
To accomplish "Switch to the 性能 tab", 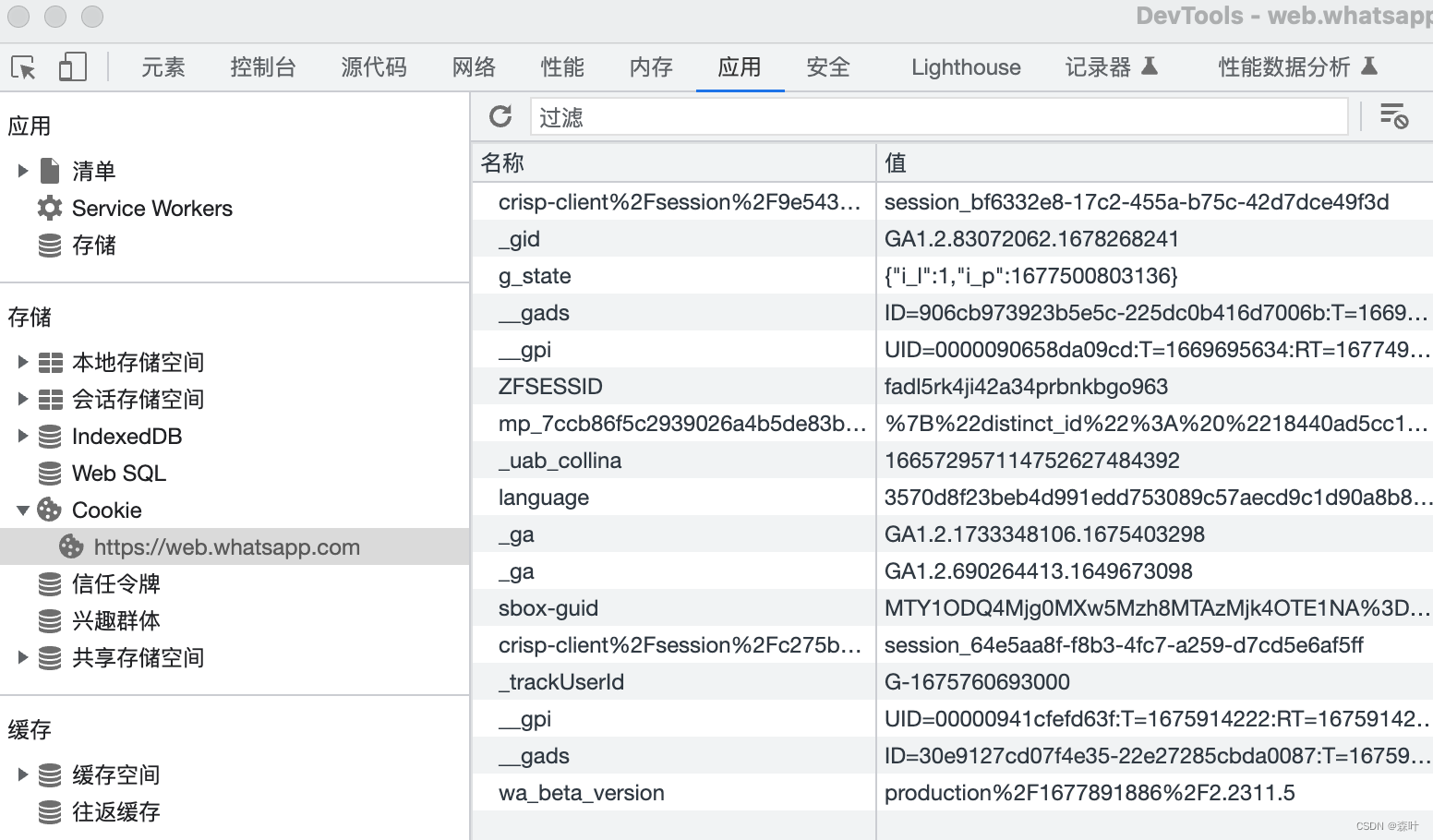I will [562, 67].
